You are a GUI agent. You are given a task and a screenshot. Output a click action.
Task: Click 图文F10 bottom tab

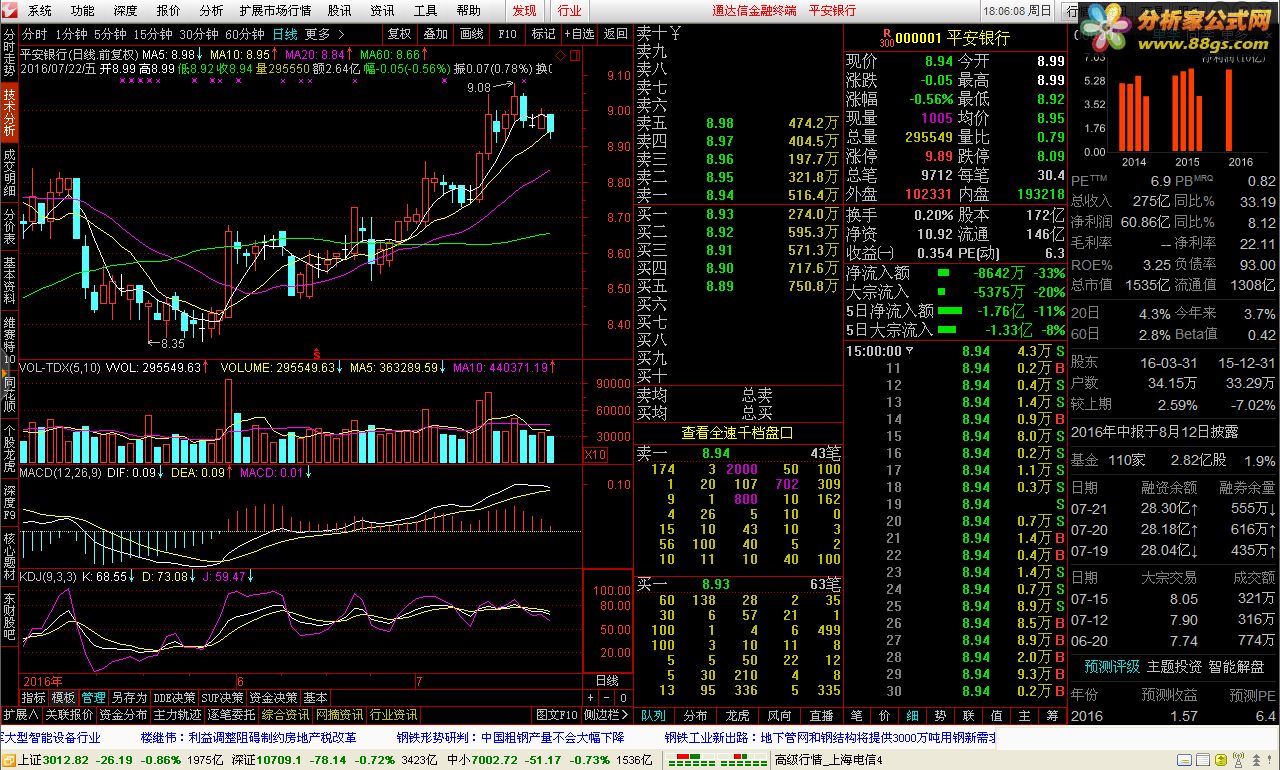557,715
